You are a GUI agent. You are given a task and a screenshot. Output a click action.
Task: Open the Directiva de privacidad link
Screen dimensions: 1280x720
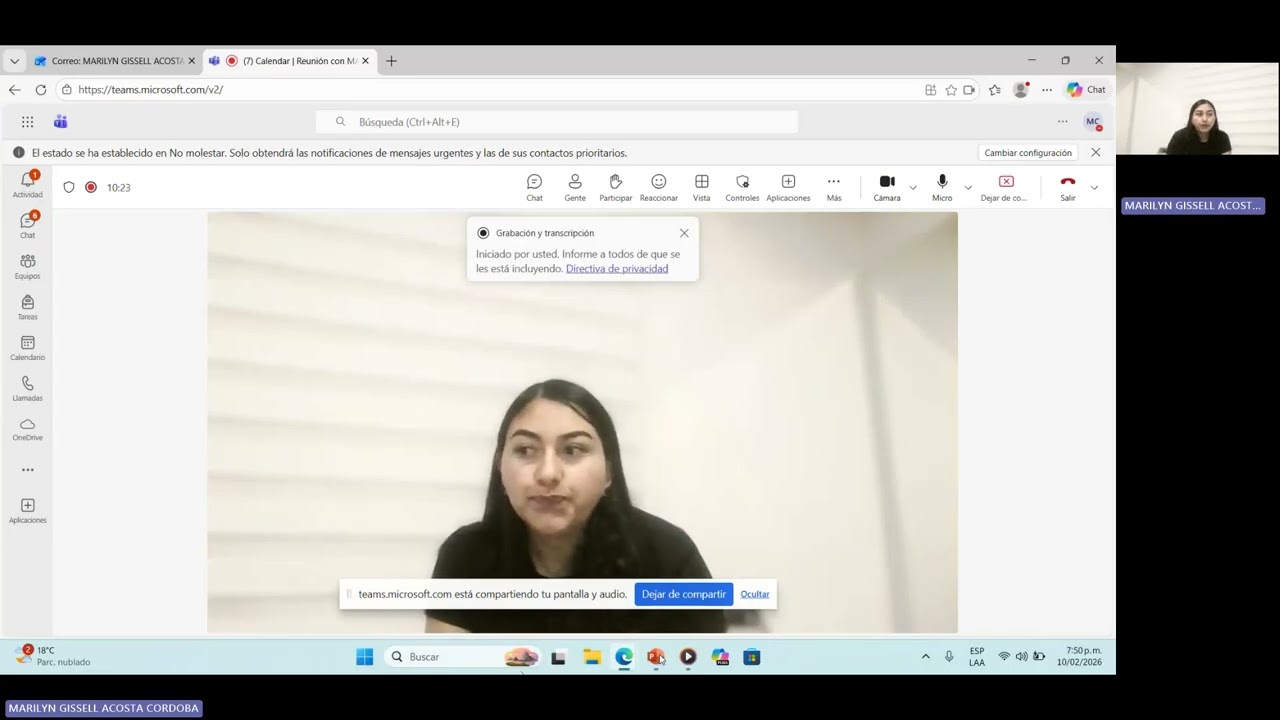tap(617, 269)
